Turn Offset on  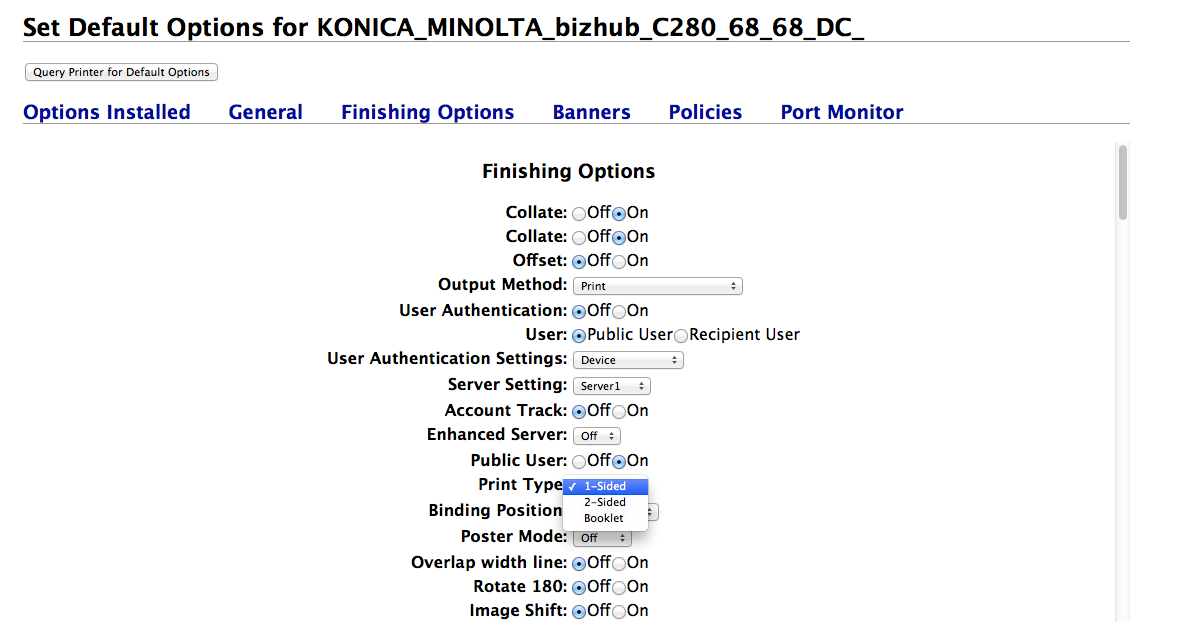[x=619, y=262]
